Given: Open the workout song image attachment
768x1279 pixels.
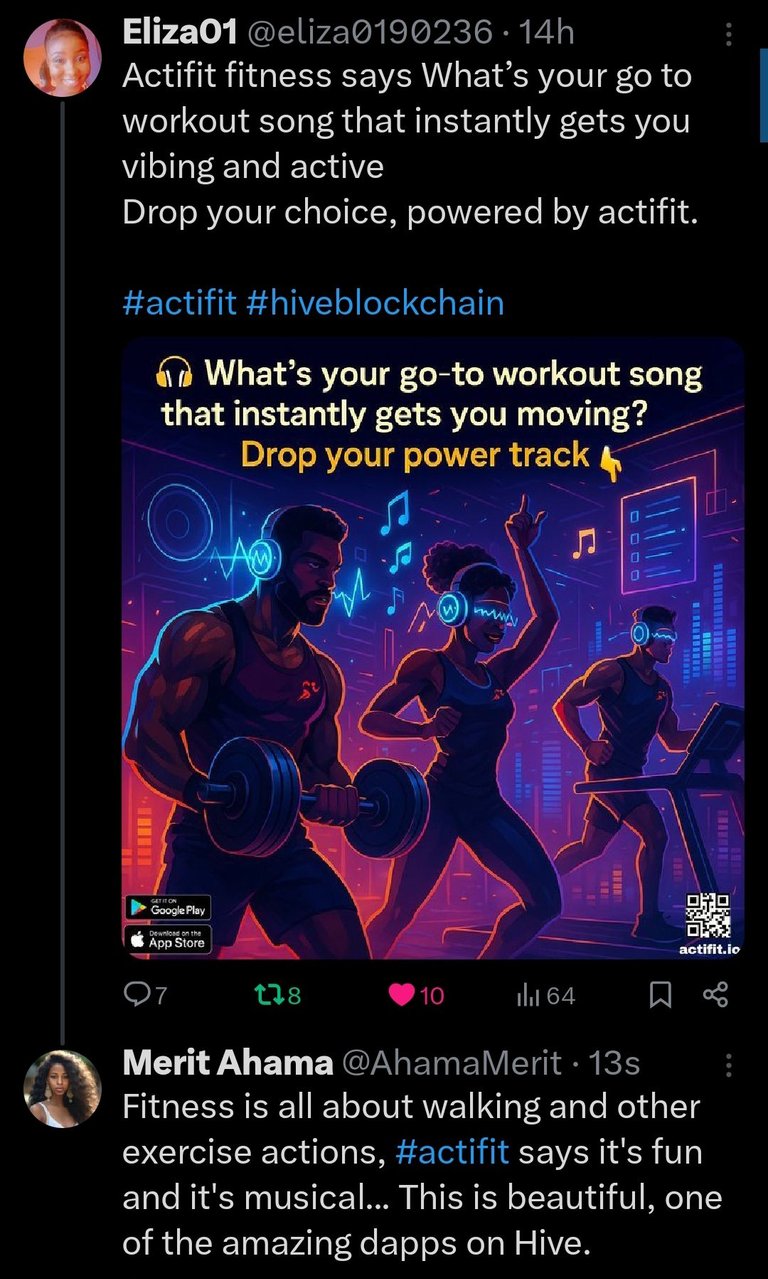Looking at the screenshot, I should [x=433, y=649].
